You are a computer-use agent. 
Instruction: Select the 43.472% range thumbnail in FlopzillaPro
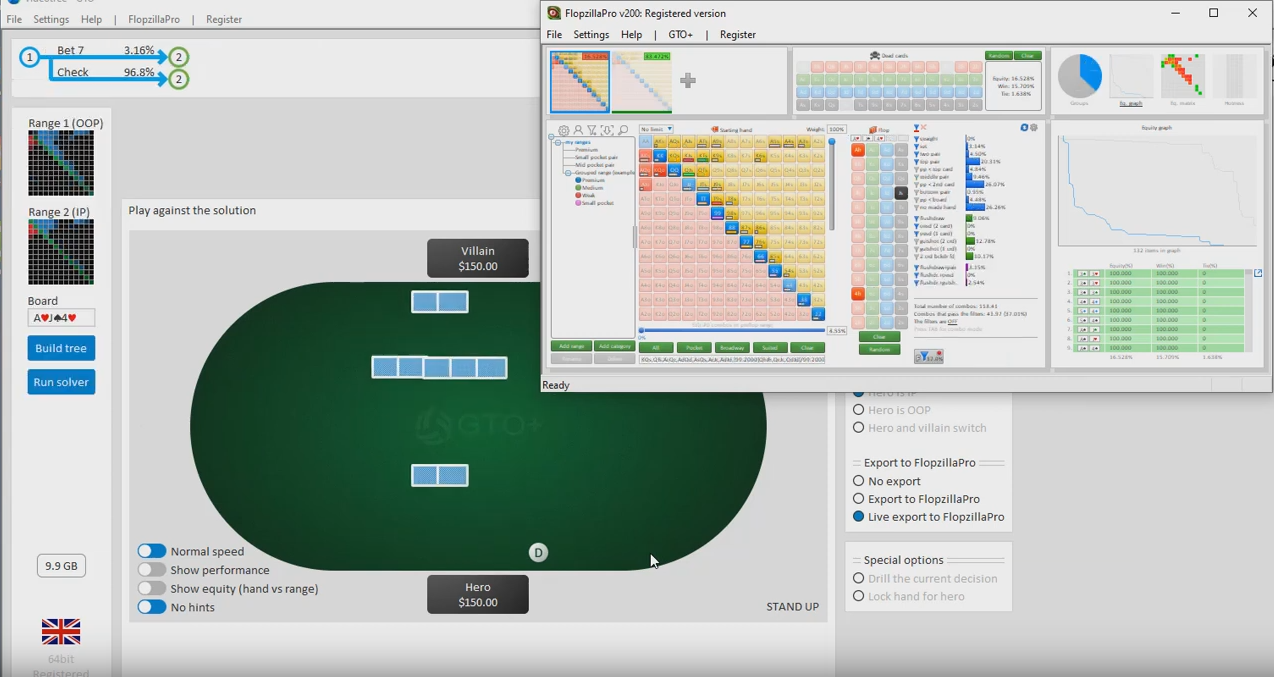coord(642,82)
